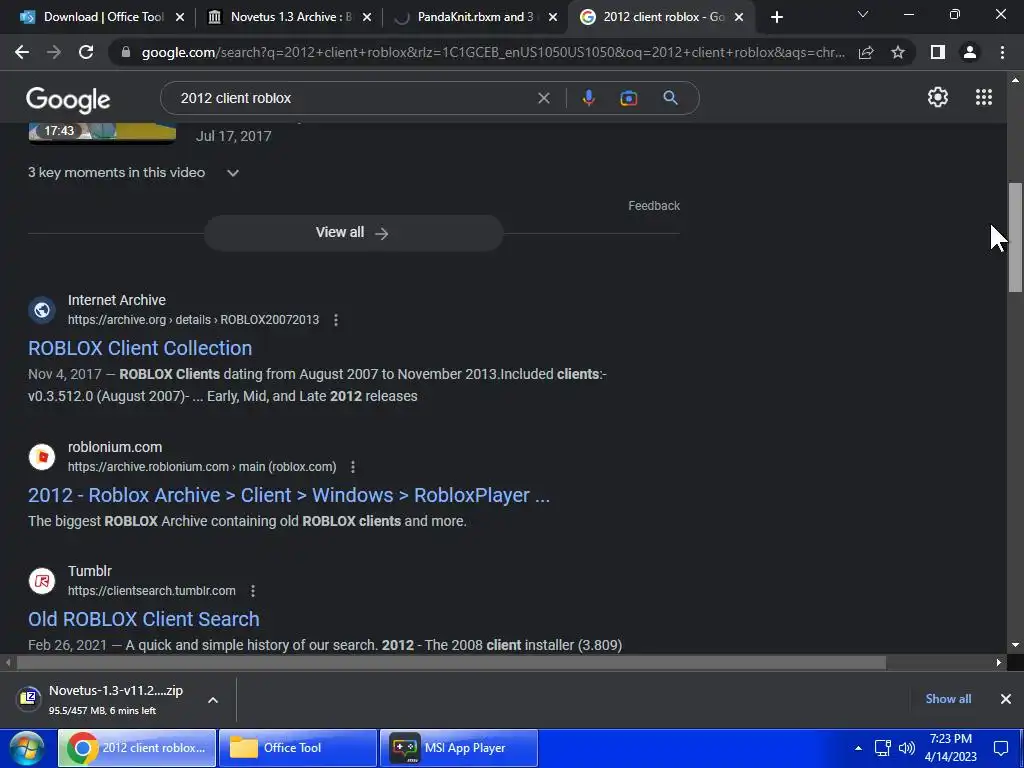Image resolution: width=1024 pixels, height=768 pixels.
Task: Clear the Google search box
Action: (x=543, y=98)
